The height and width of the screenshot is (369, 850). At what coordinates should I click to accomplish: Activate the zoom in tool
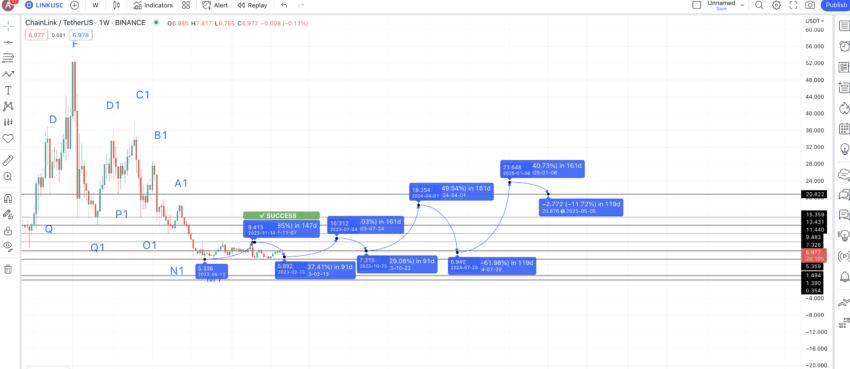[x=8, y=177]
